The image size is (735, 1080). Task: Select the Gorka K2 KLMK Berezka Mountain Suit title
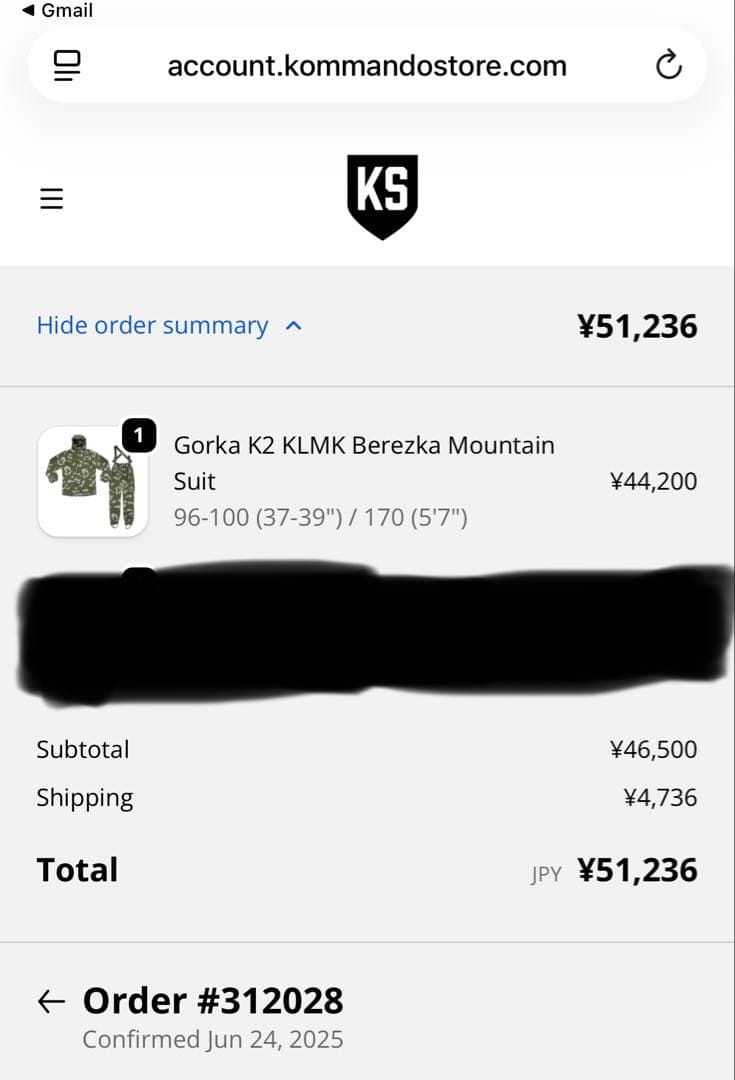click(x=364, y=462)
